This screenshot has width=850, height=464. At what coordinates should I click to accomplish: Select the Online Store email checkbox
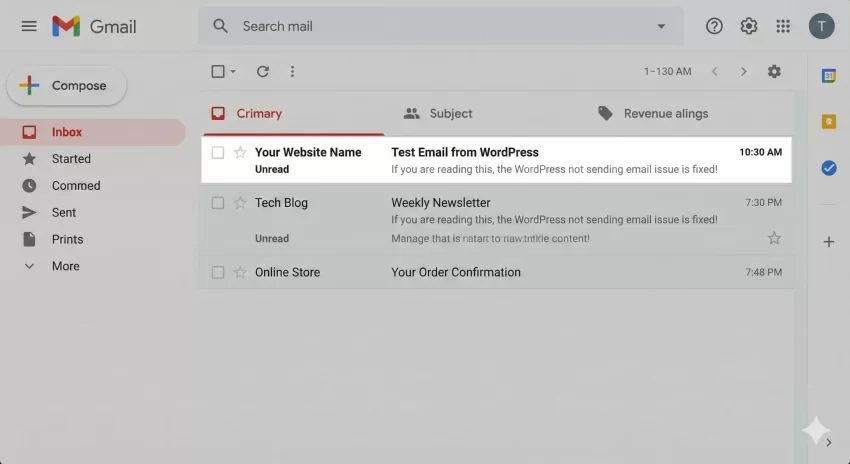[x=218, y=272]
